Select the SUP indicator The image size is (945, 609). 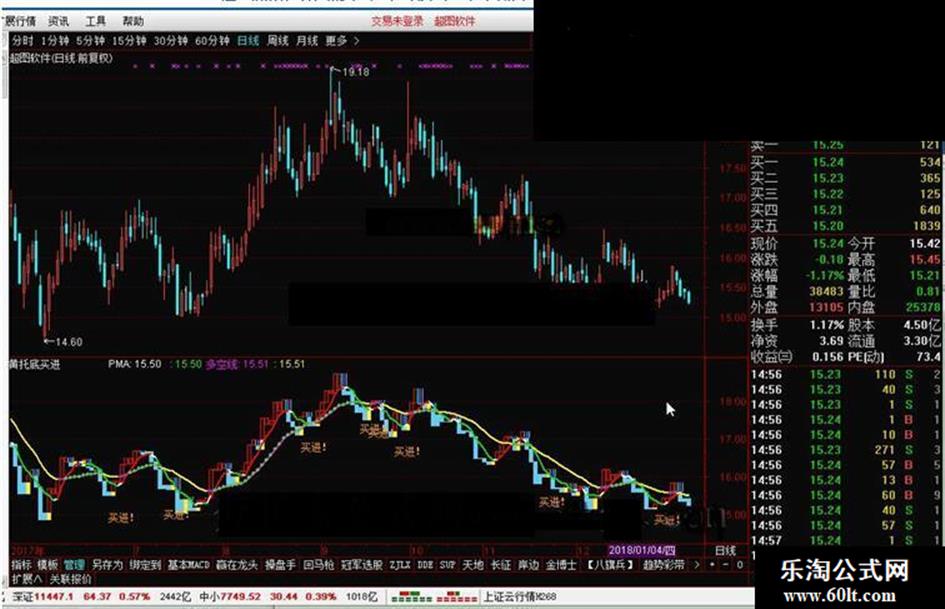pyautogui.click(x=447, y=565)
